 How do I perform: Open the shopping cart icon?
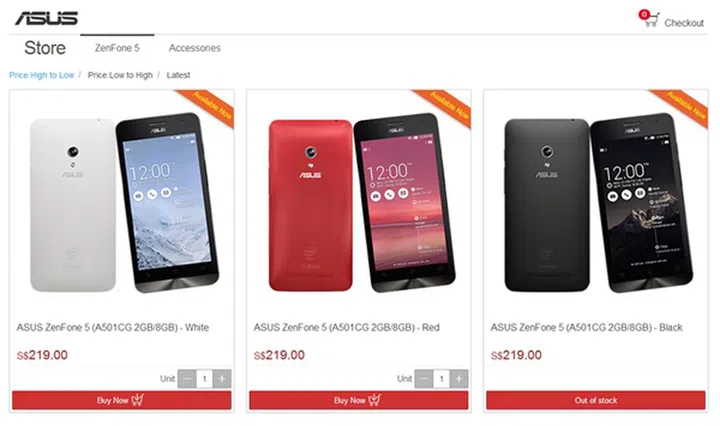650,19
